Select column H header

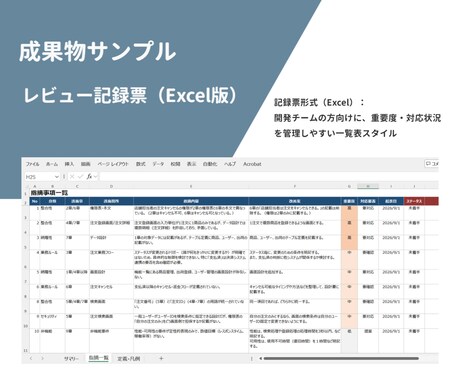(368, 186)
